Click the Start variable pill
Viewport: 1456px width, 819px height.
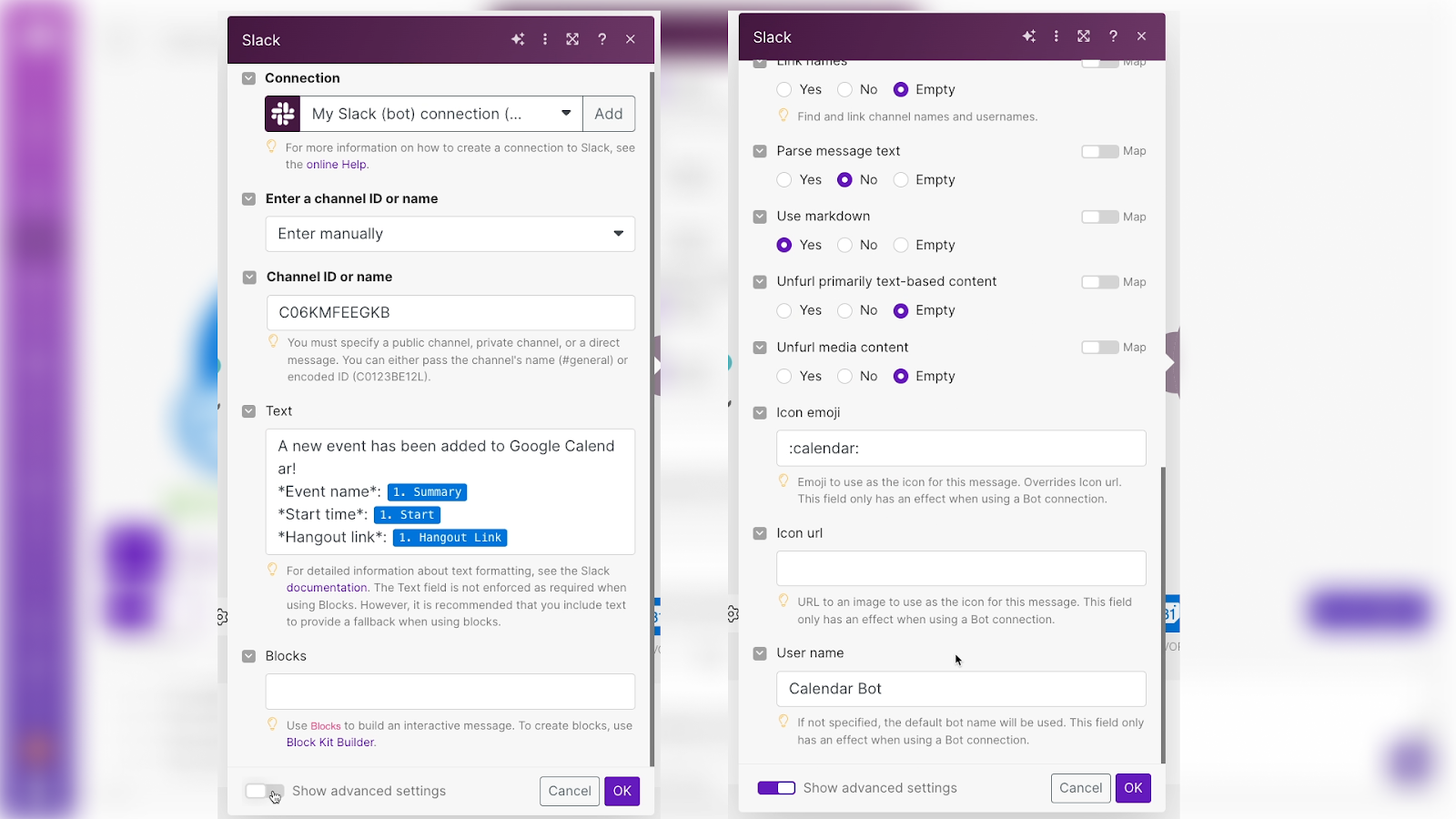[x=408, y=515]
